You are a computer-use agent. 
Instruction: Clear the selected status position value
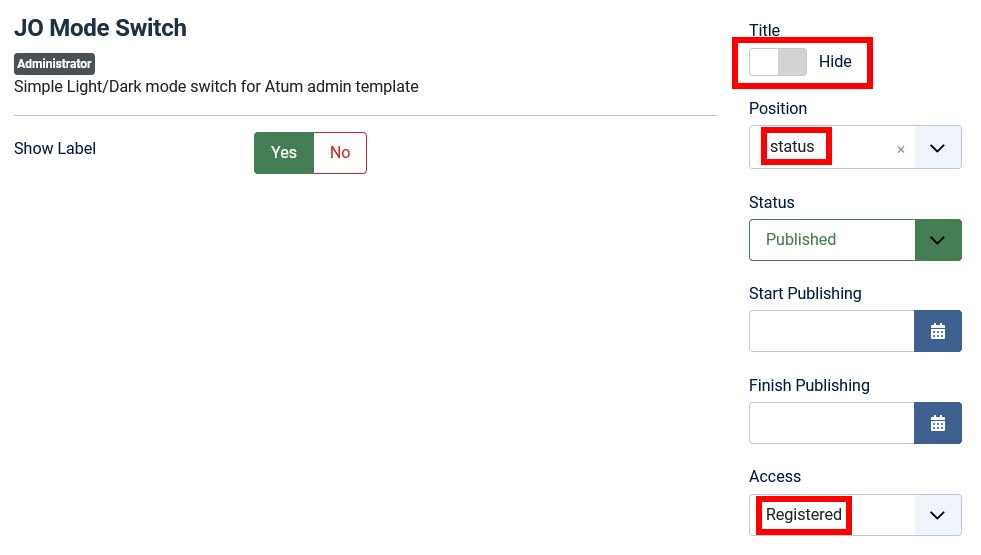coord(900,149)
